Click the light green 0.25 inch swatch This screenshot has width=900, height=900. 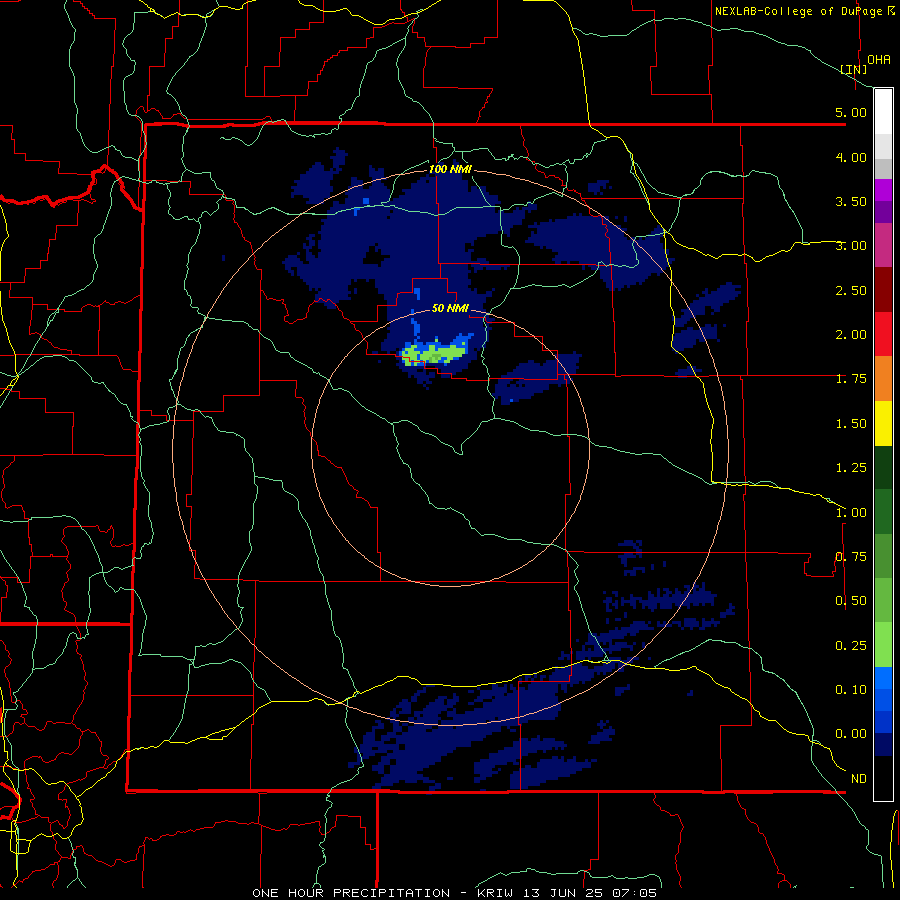pos(883,645)
